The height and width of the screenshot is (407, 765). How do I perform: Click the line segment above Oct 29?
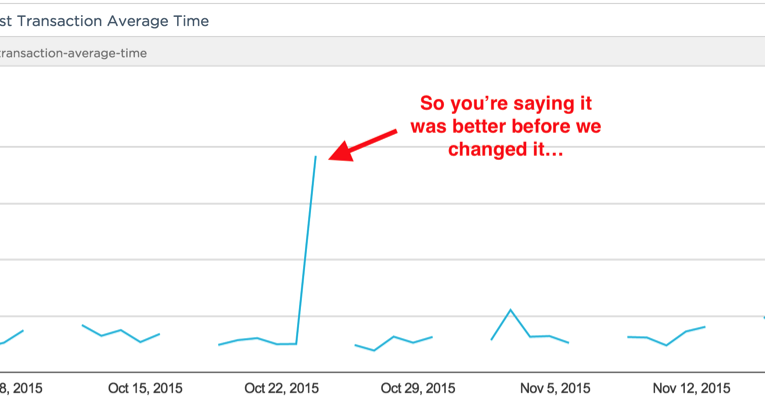(394, 338)
